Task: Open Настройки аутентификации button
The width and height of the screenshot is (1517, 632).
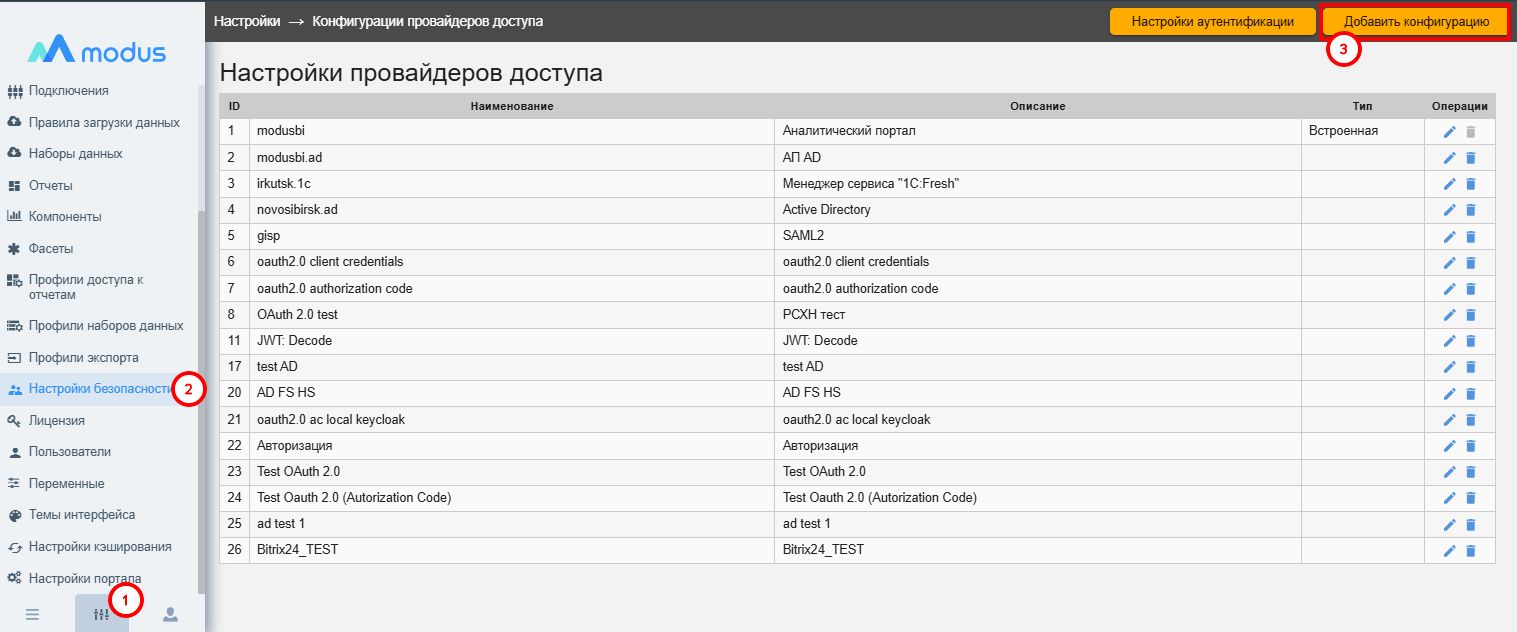Action: 1211,21
